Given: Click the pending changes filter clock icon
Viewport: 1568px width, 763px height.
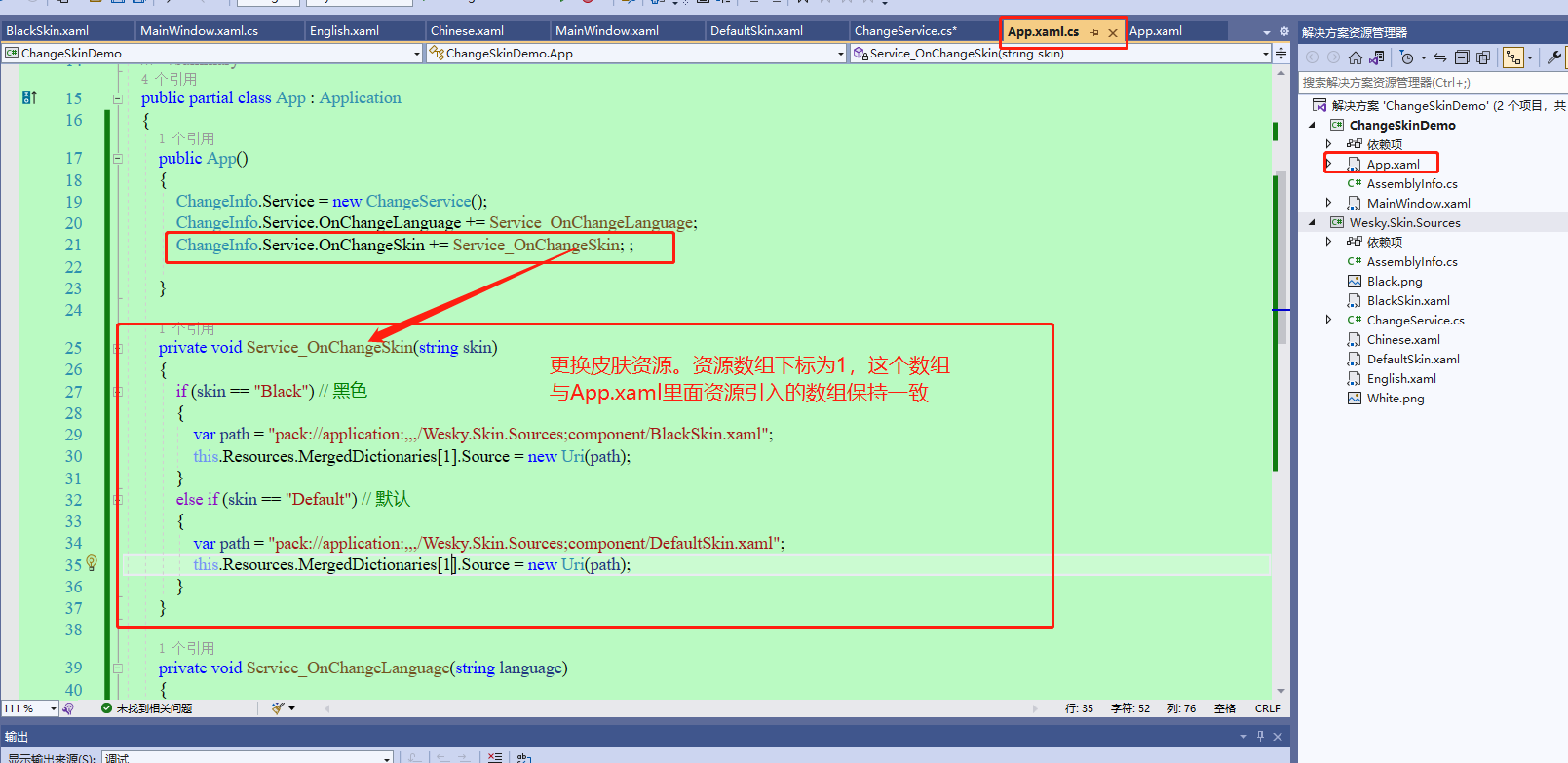Looking at the screenshot, I should [x=1406, y=57].
